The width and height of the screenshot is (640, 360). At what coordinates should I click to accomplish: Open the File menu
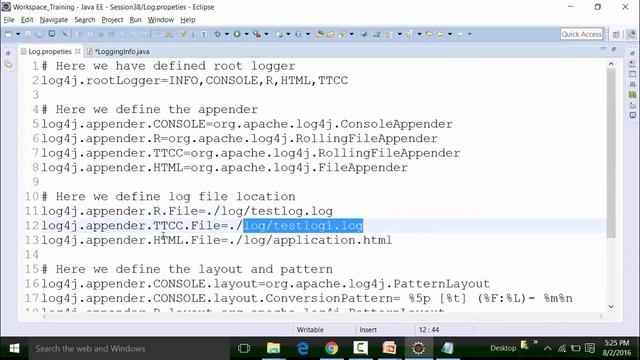click(x=9, y=20)
